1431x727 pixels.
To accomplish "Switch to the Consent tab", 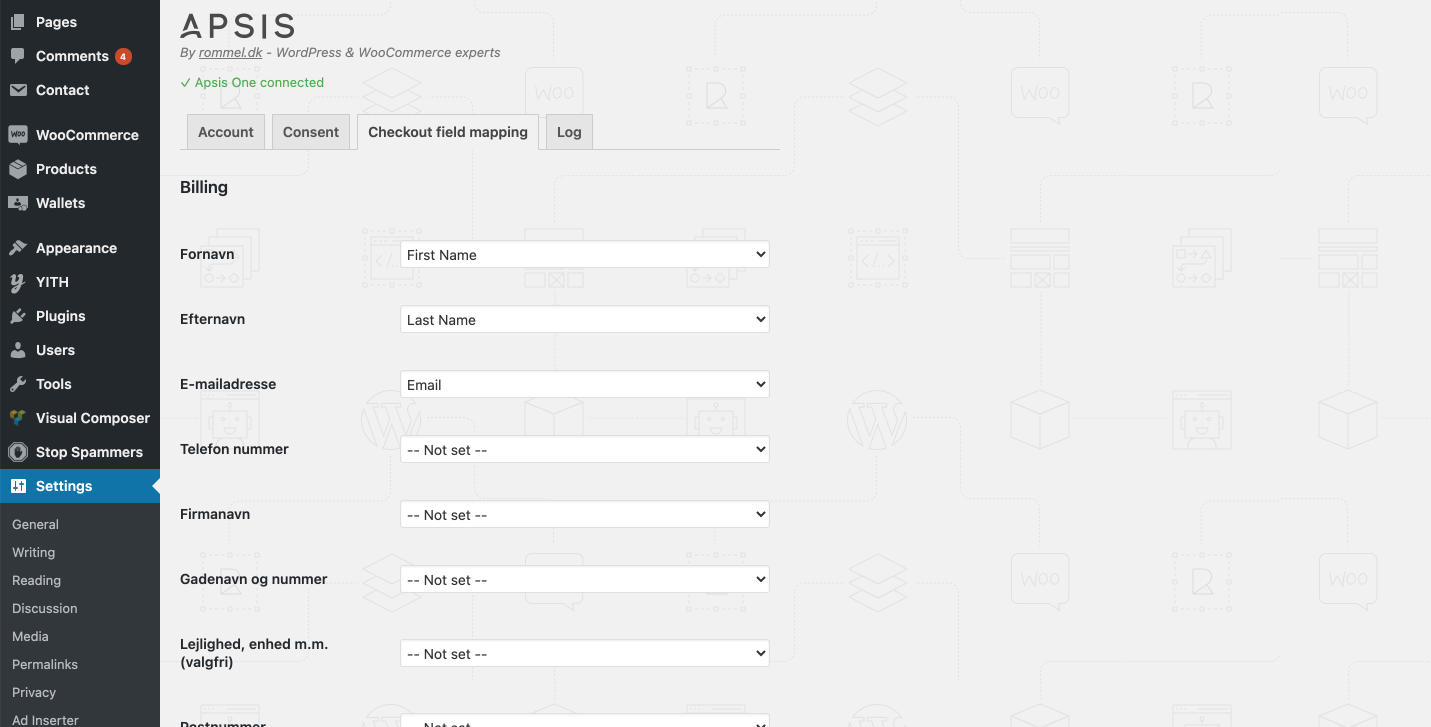I will pyautogui.click(x=311, y=132).
